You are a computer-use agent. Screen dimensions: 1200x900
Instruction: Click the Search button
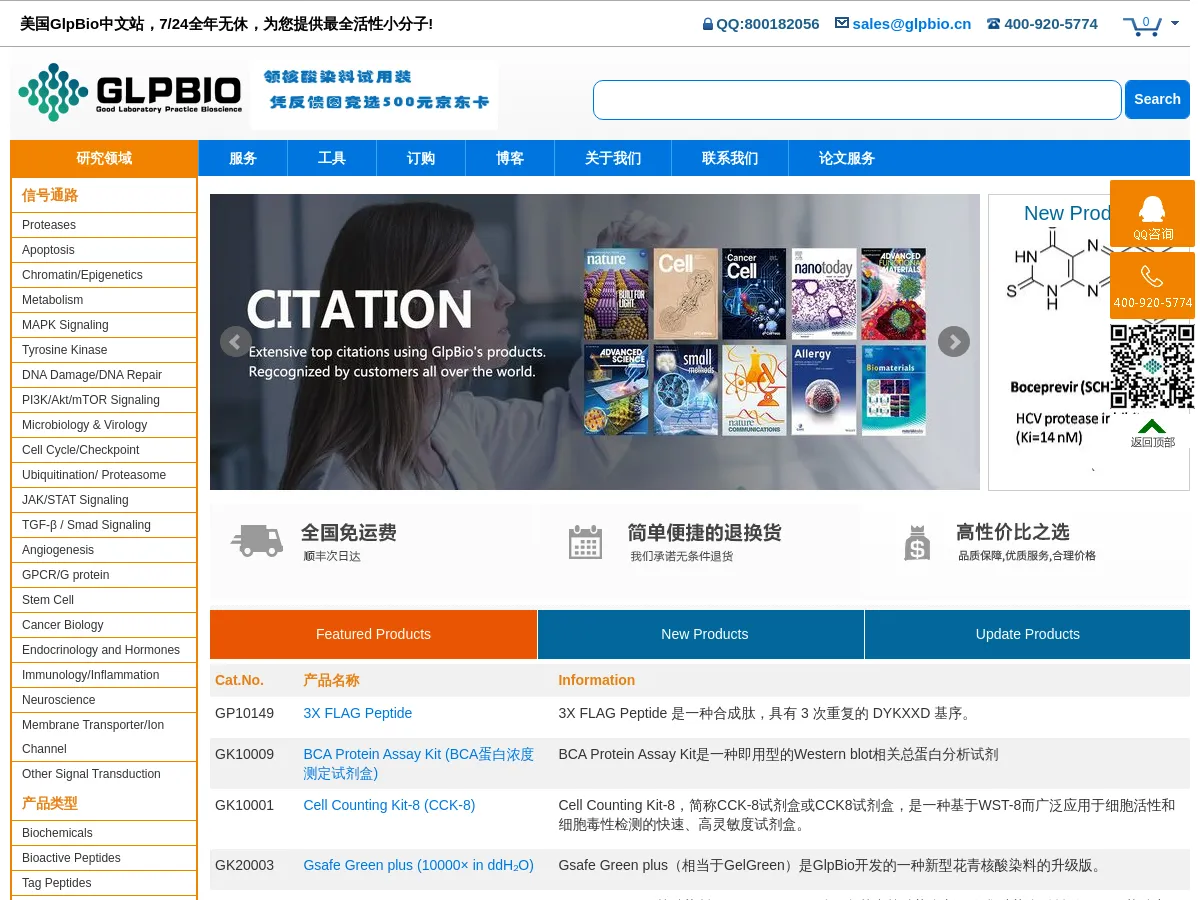[1157, 99]
